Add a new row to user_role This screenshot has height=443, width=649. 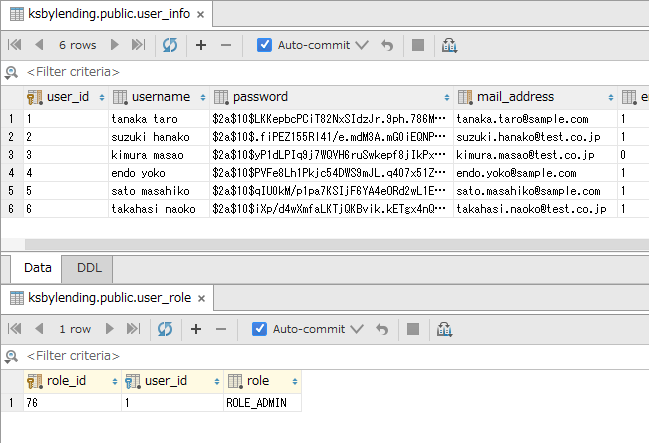196,329
